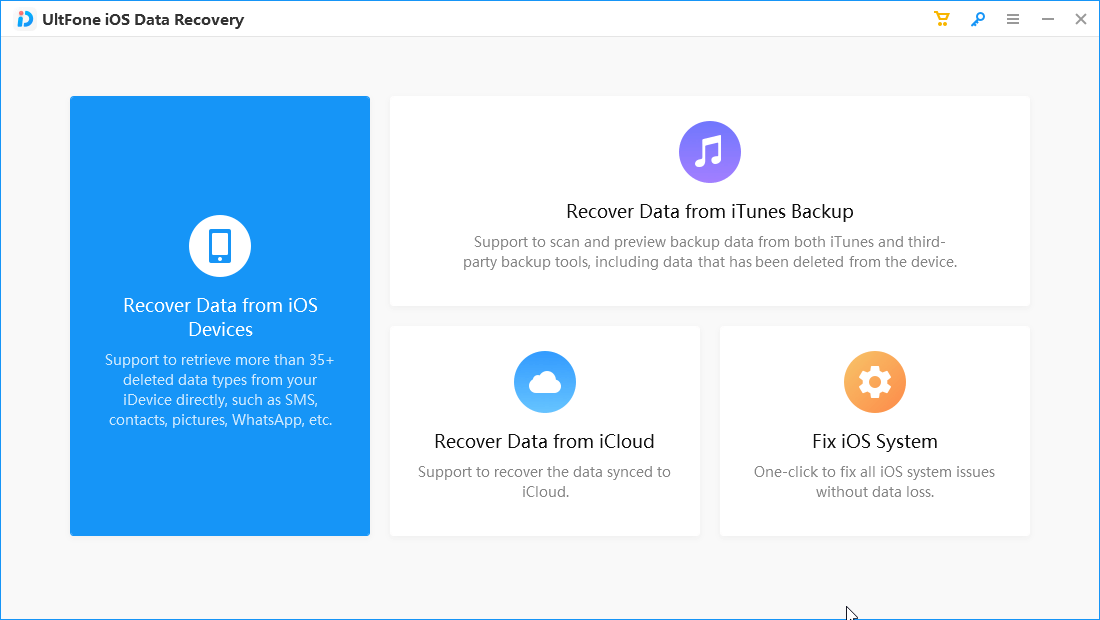Open the shopping cart to purchase UltFone
This screenshot has width=1100, height=620.
tap(941, 18)
